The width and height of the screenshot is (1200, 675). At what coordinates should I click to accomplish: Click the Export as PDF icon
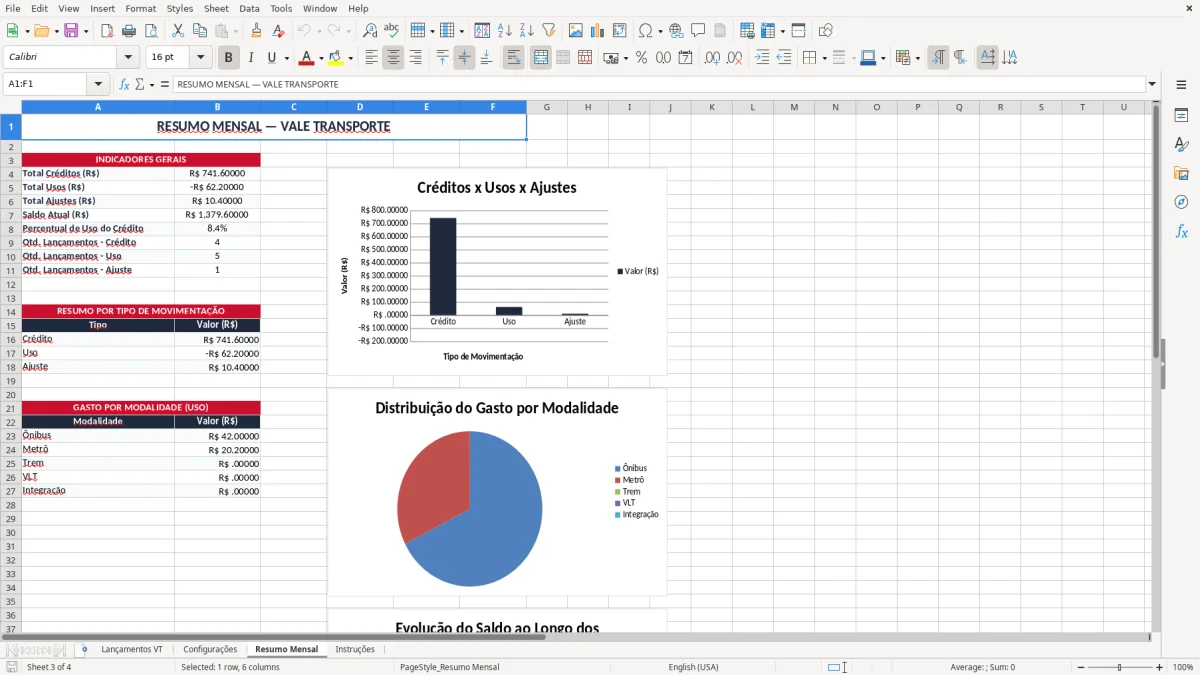[x=107, y=31]
